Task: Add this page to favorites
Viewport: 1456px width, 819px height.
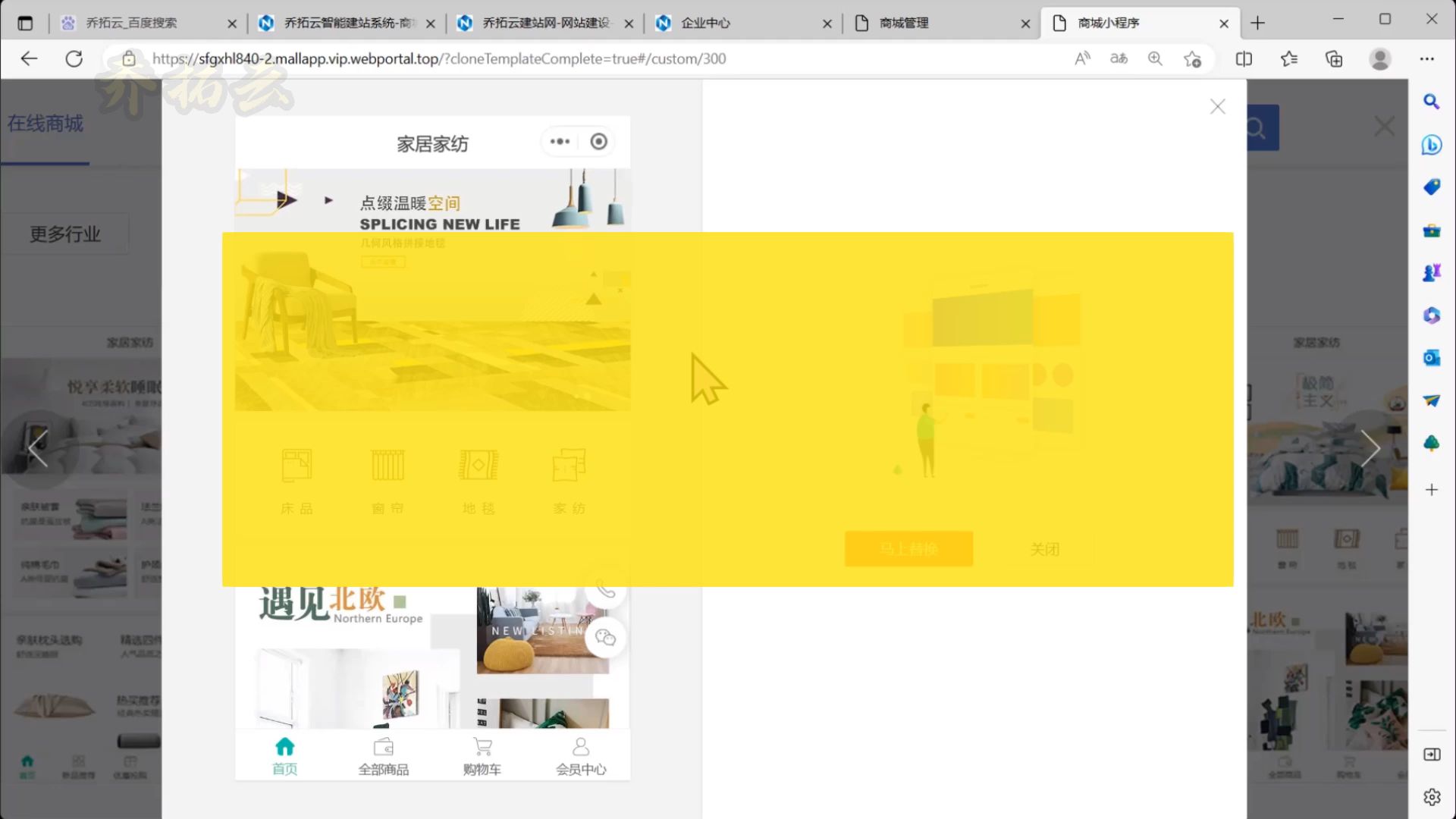Action: (x=1192, y=58)
